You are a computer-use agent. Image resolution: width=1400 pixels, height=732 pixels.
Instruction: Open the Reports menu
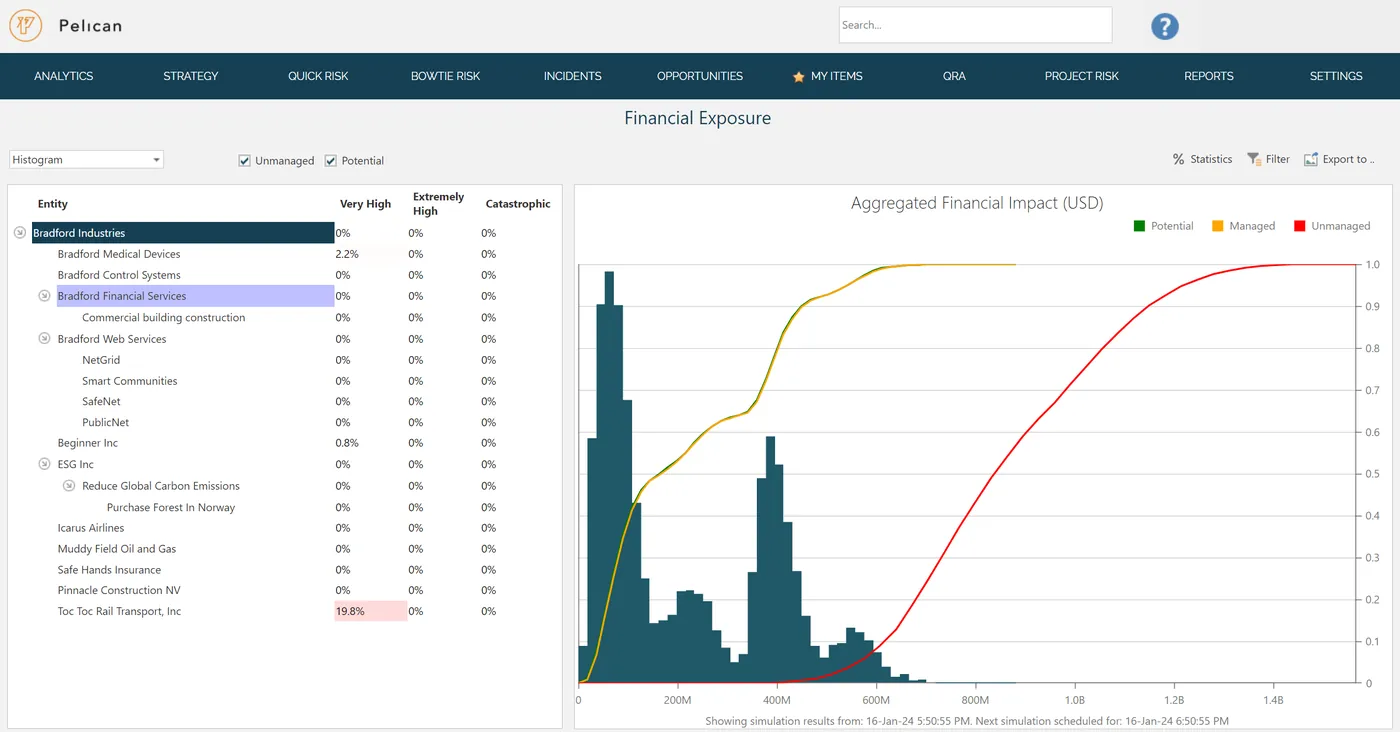pyautogui.click(x=1209, y=76)
